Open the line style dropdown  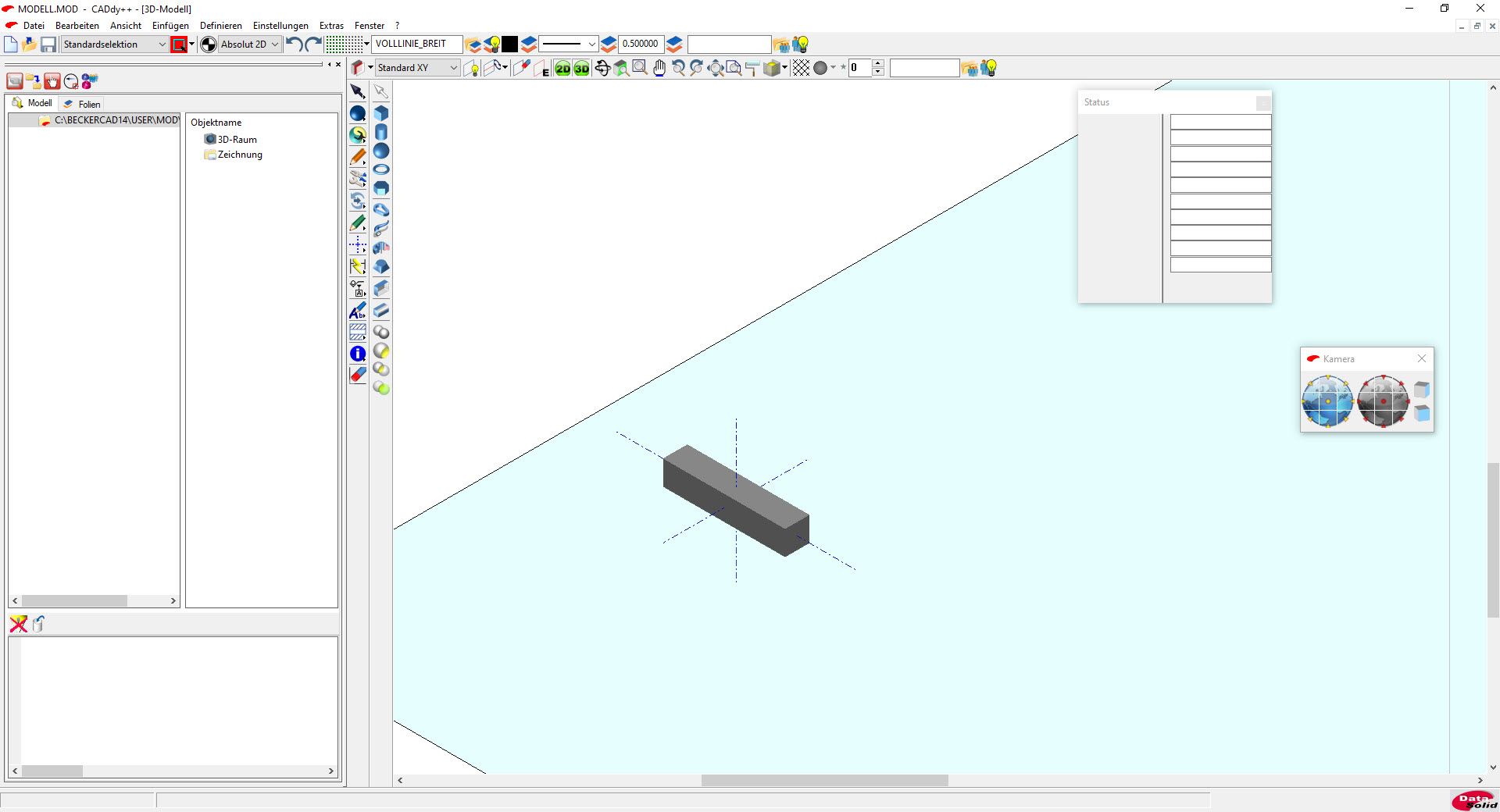click(569, 45)
